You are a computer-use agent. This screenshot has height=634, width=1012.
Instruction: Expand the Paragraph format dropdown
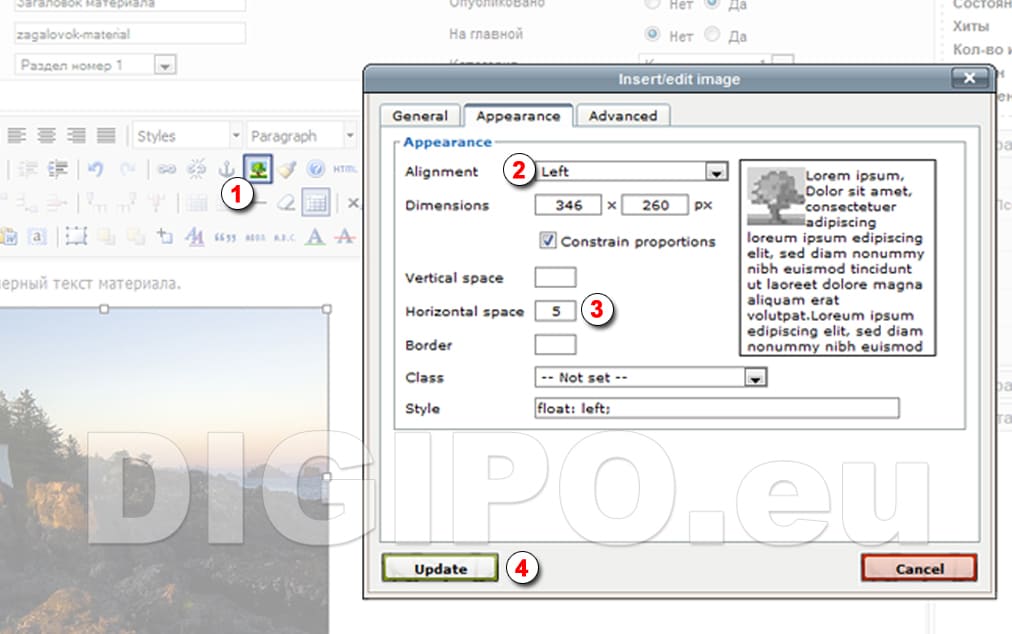tap(349, 135)
